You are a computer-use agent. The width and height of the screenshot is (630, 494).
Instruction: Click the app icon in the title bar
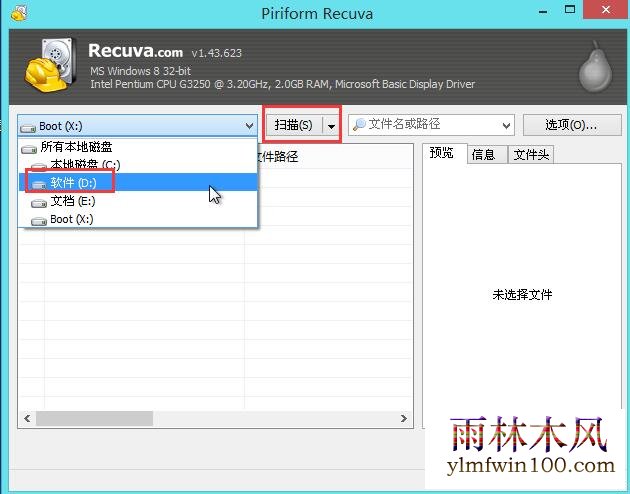pyautogui.click(x=13, y=12)
